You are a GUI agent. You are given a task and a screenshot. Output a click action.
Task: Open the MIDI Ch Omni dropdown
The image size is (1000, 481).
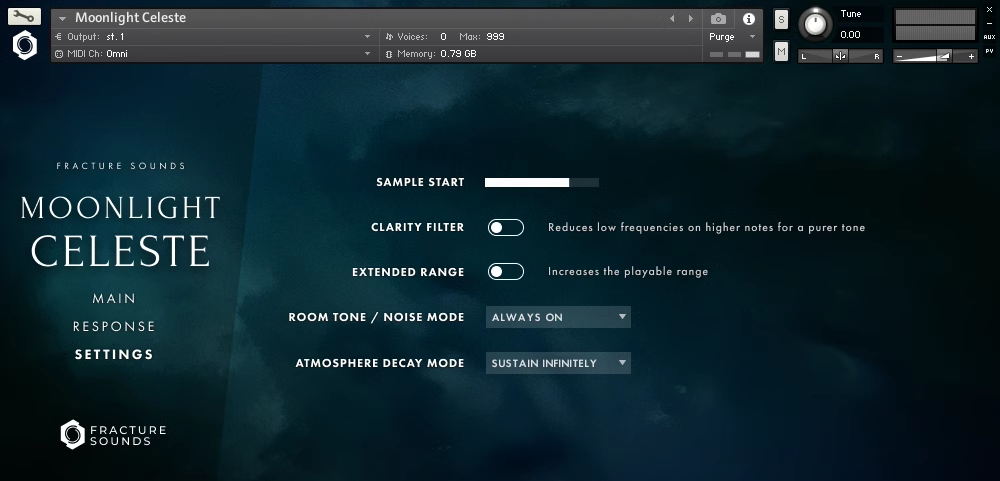(367, 54)
